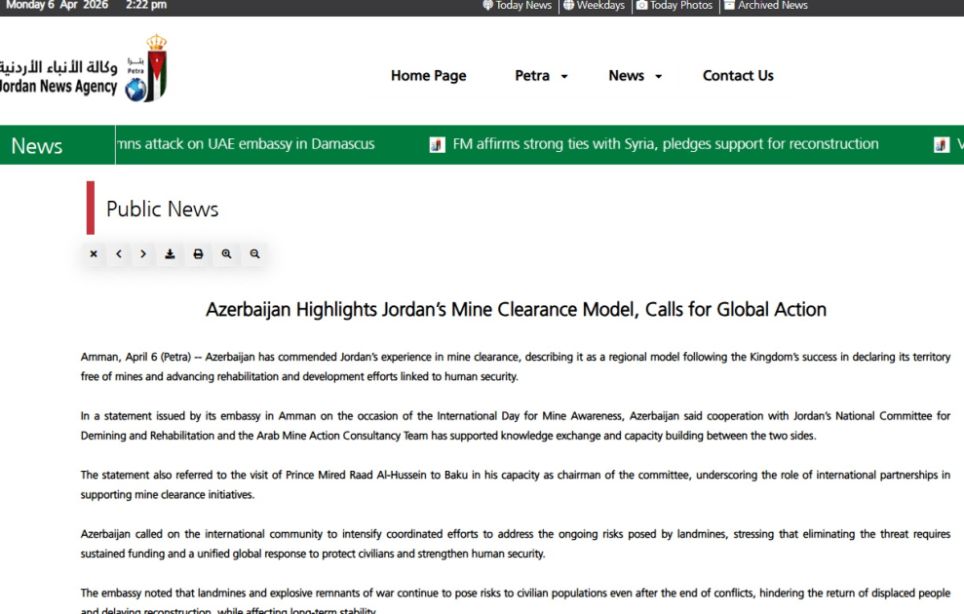Image resolution: width=964 pixels, height=614 pixels.
Task: Close the article with the X icon
Action: [x=93, y=254]
